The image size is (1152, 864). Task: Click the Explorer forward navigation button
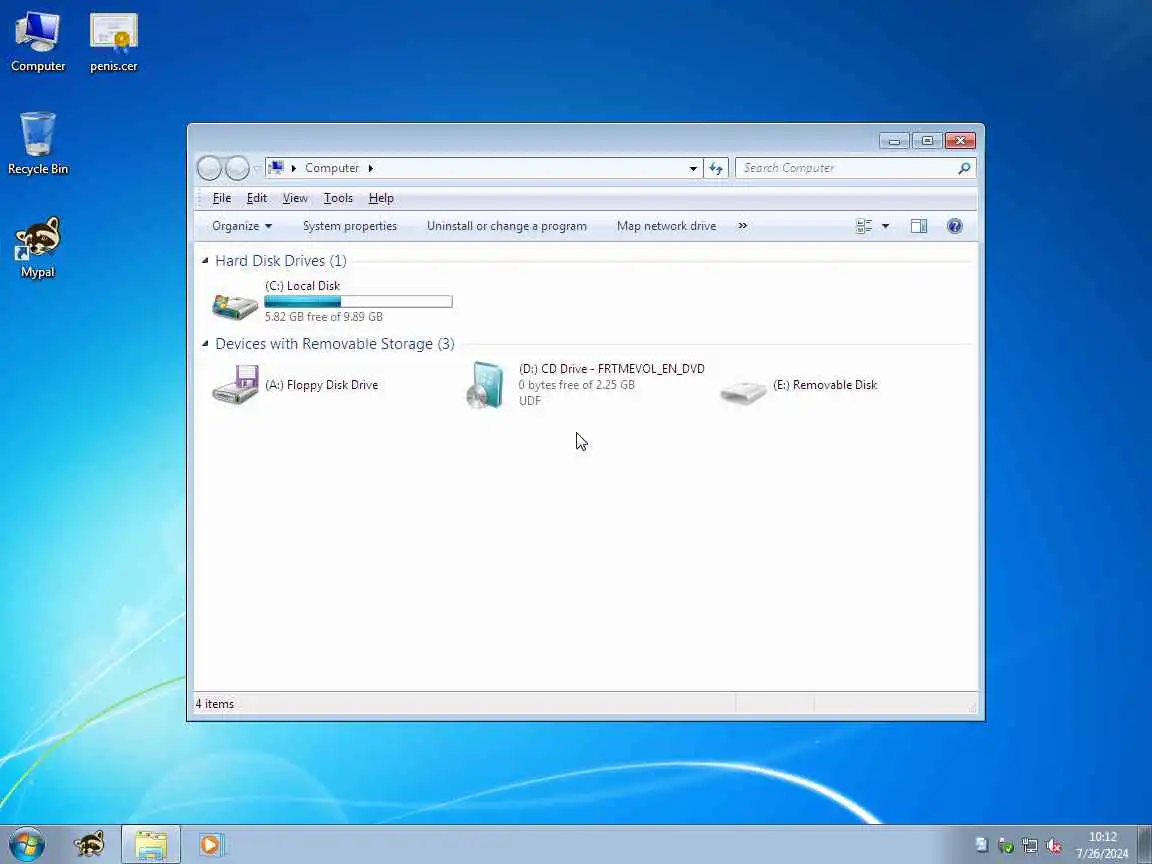[237, 168]
